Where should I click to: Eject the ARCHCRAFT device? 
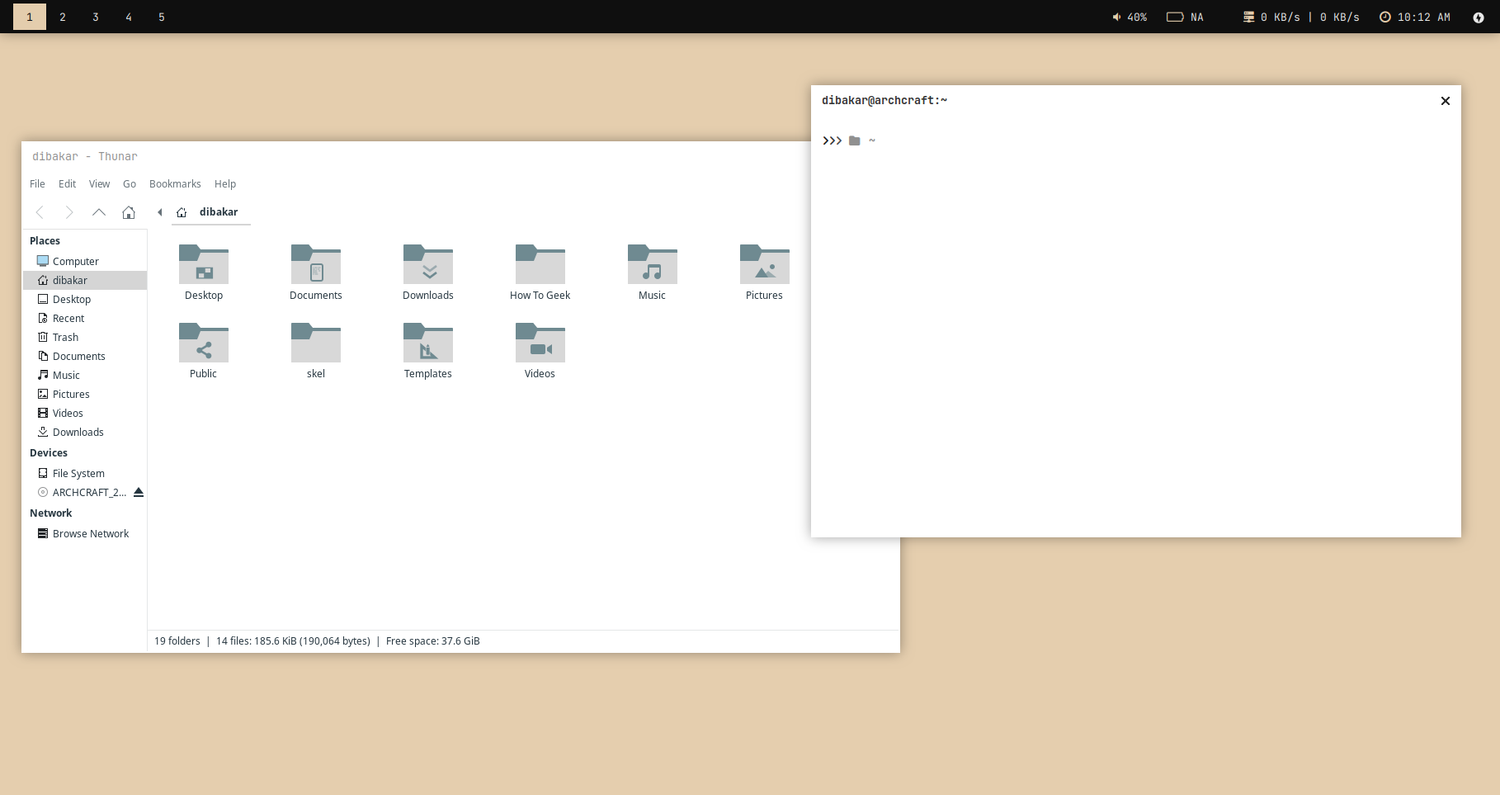click(x=139, y=492)
